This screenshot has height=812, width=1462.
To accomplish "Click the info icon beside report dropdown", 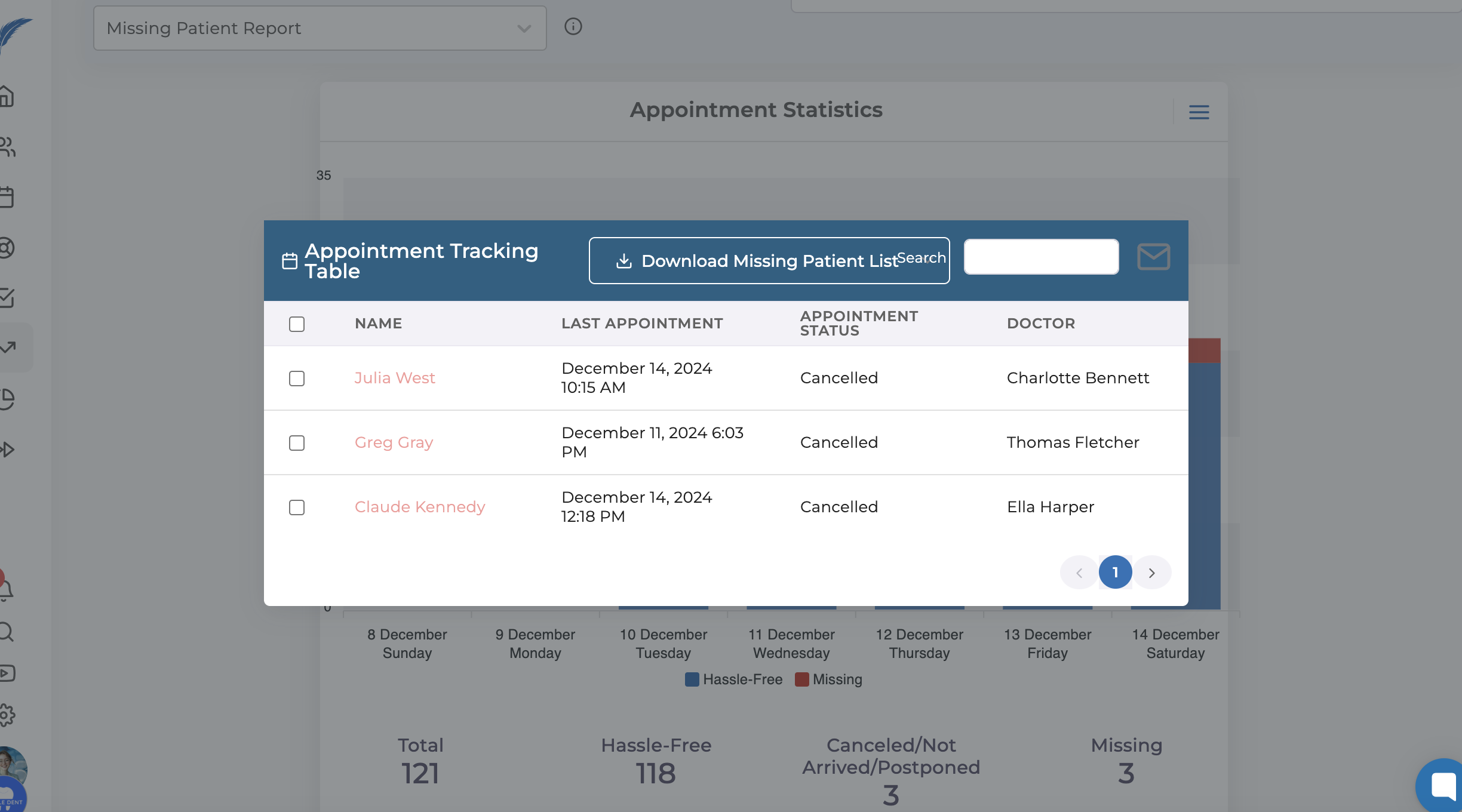I will click(573, 27).
